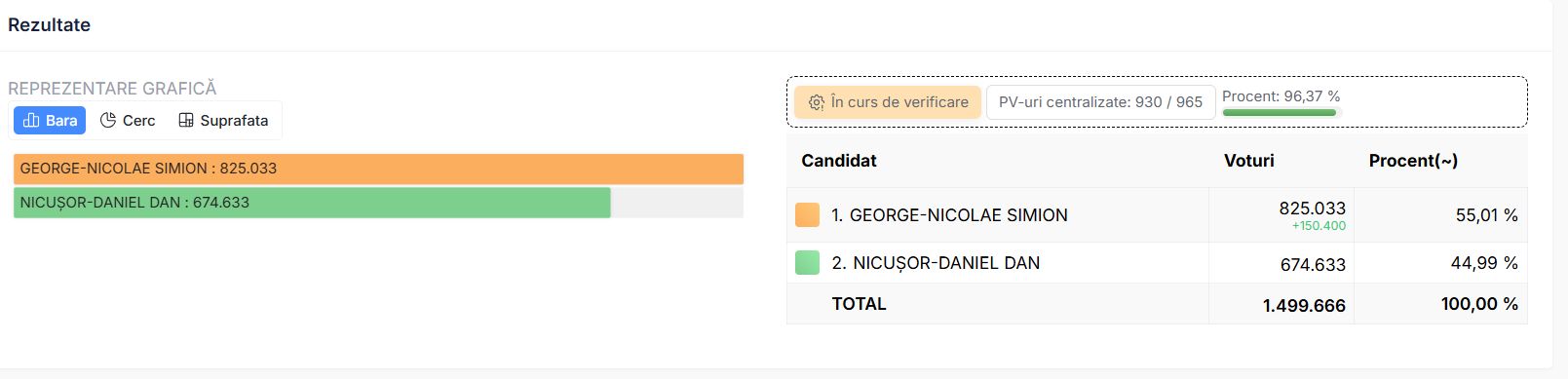The width and height of the screenshot is (1568, 379).
Task: Switch chart view to Cerc
Action: point(128,121)
